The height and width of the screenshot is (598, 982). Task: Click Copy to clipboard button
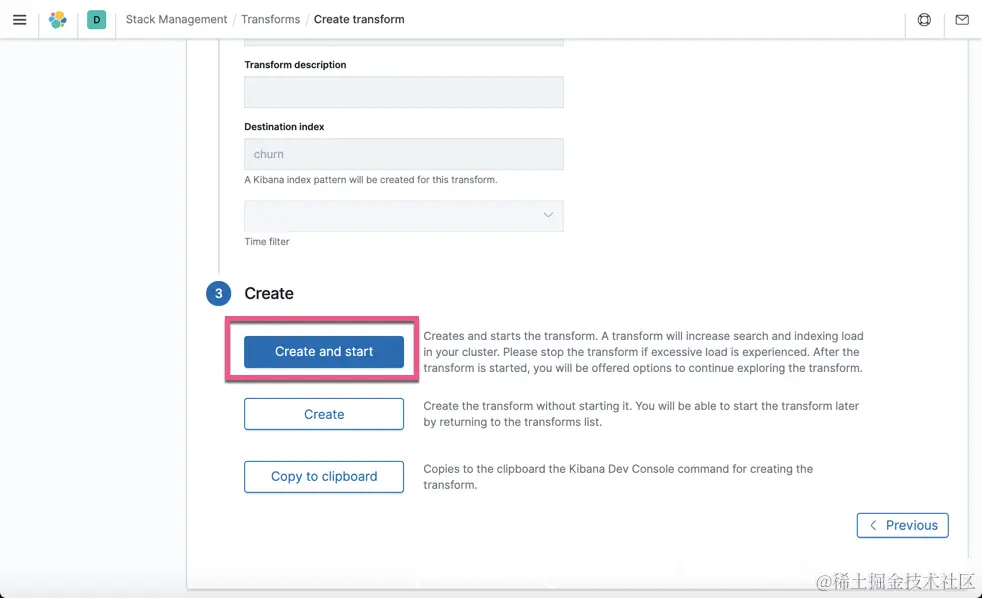coord(324,477)
